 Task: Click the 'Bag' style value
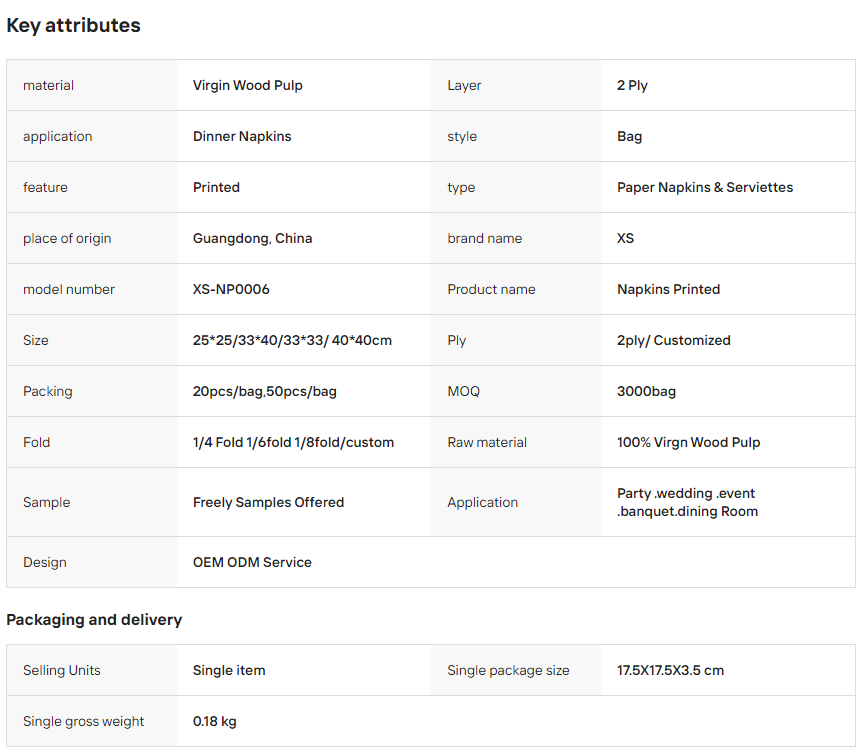(629, 136)
